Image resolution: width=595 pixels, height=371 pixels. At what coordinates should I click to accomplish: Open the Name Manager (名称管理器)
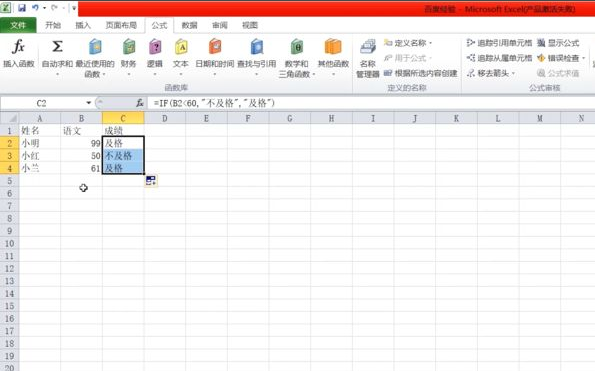(x=368, y=57)
